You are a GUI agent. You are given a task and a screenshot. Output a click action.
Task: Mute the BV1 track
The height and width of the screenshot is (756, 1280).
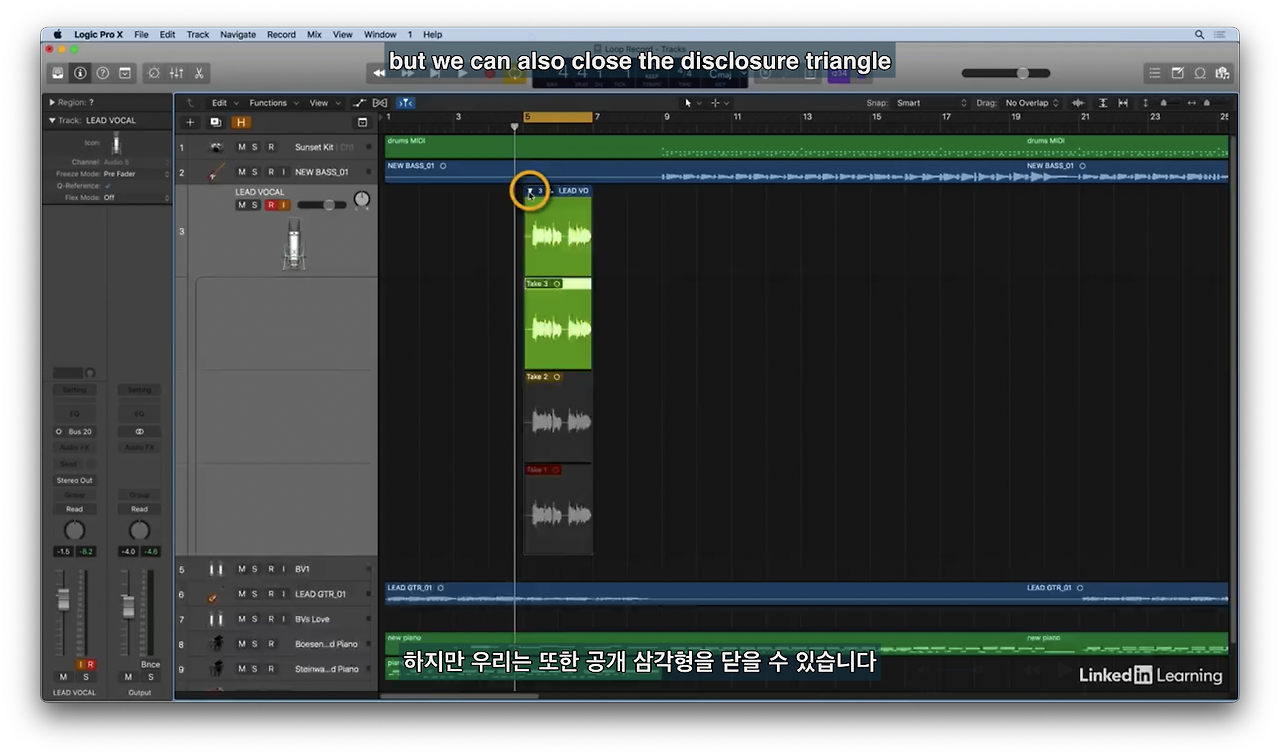click(241, 569)
